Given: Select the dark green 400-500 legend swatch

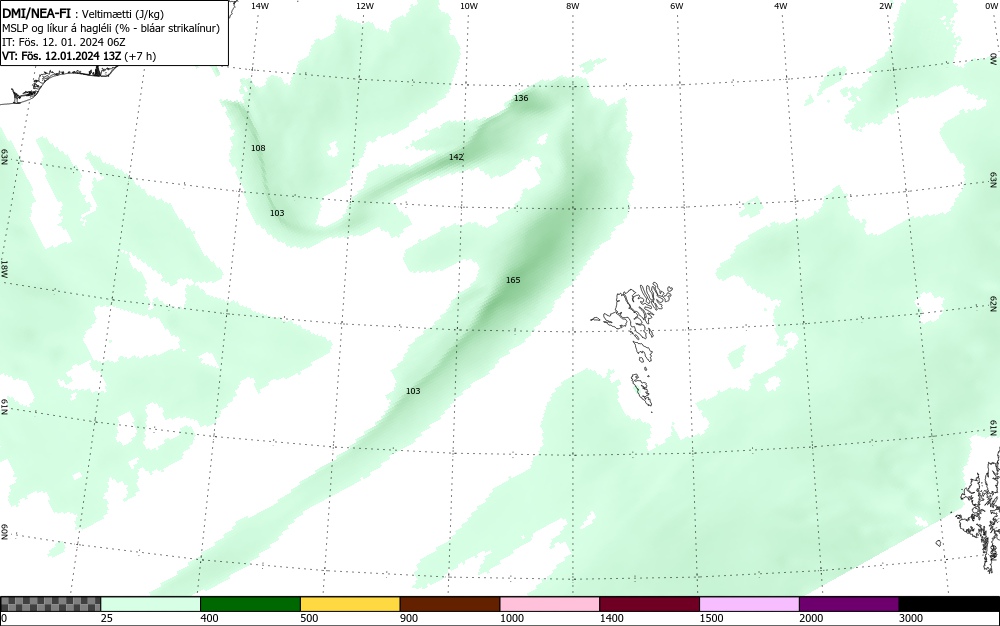Looking at the screenshot, I should 250,604.
